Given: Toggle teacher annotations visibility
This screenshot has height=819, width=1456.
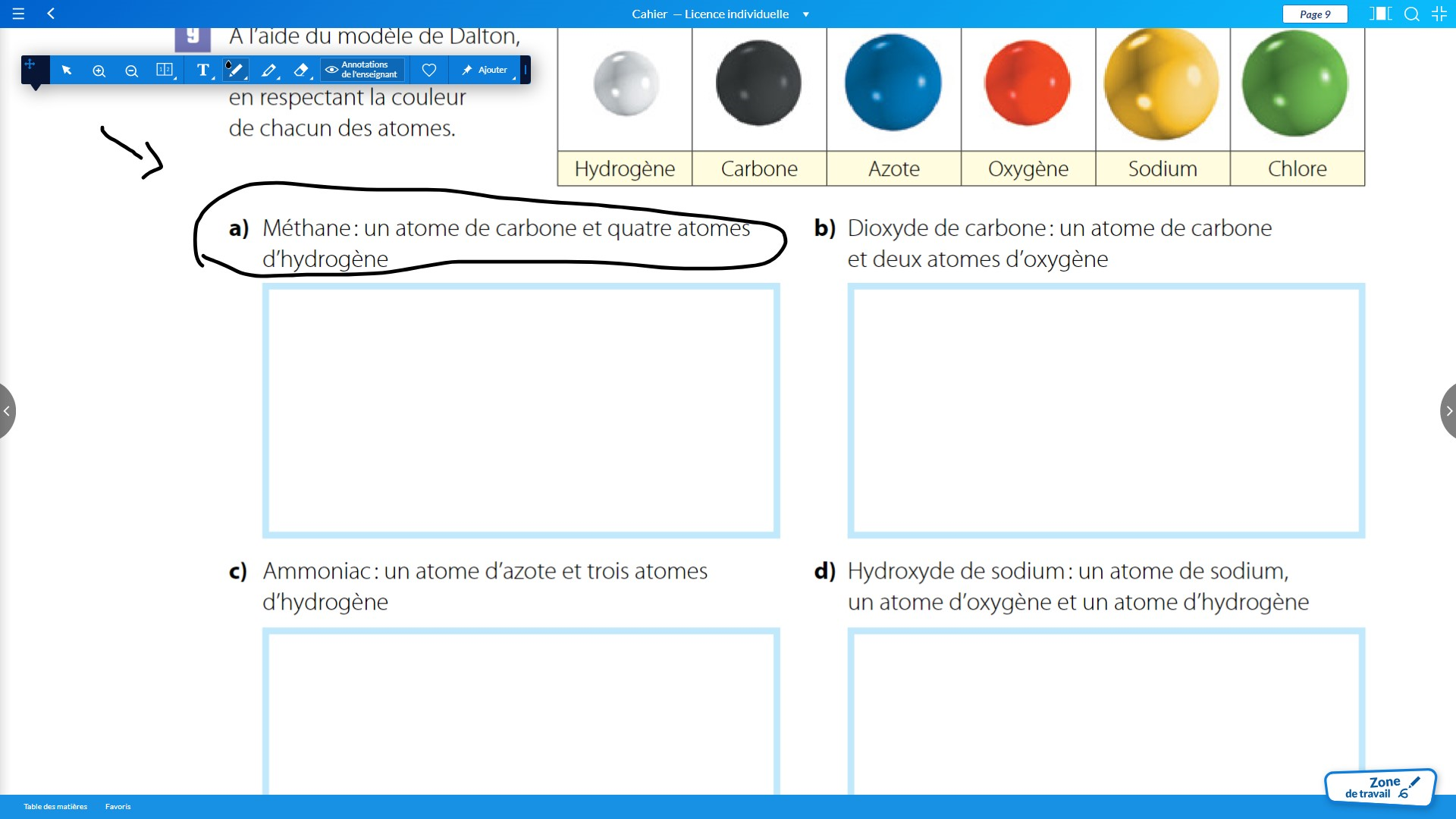Looking at the screenshot, I should pyautogui.click(x=362, y=70).
